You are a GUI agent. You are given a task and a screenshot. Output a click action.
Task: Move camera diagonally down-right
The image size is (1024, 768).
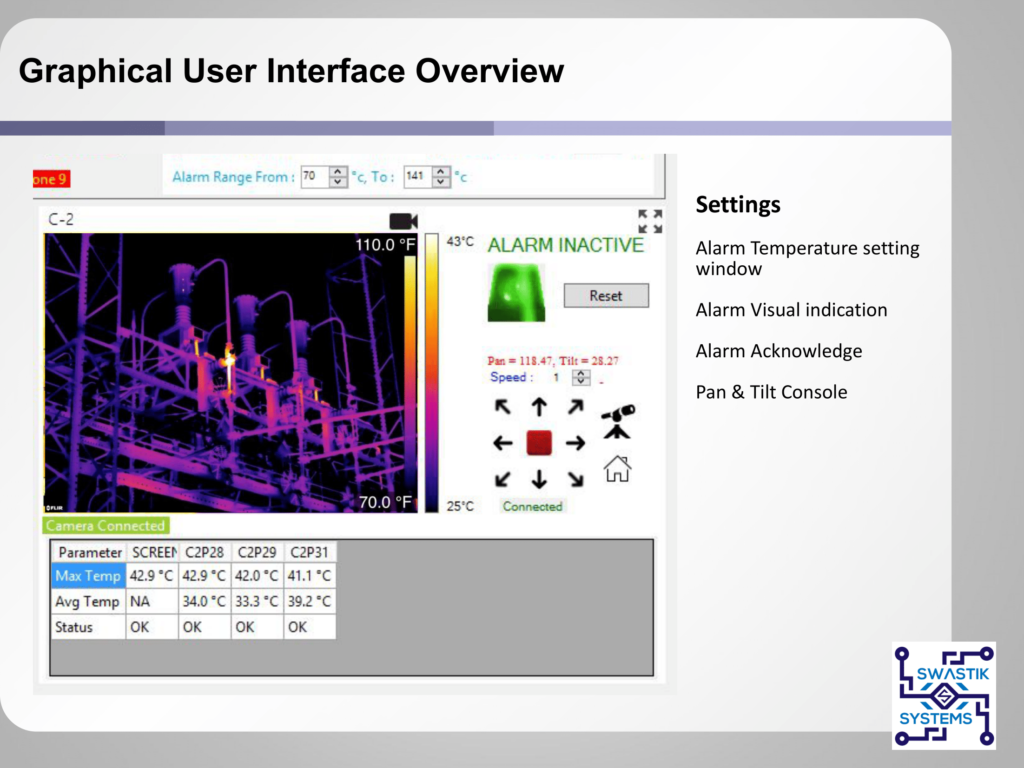575,479
